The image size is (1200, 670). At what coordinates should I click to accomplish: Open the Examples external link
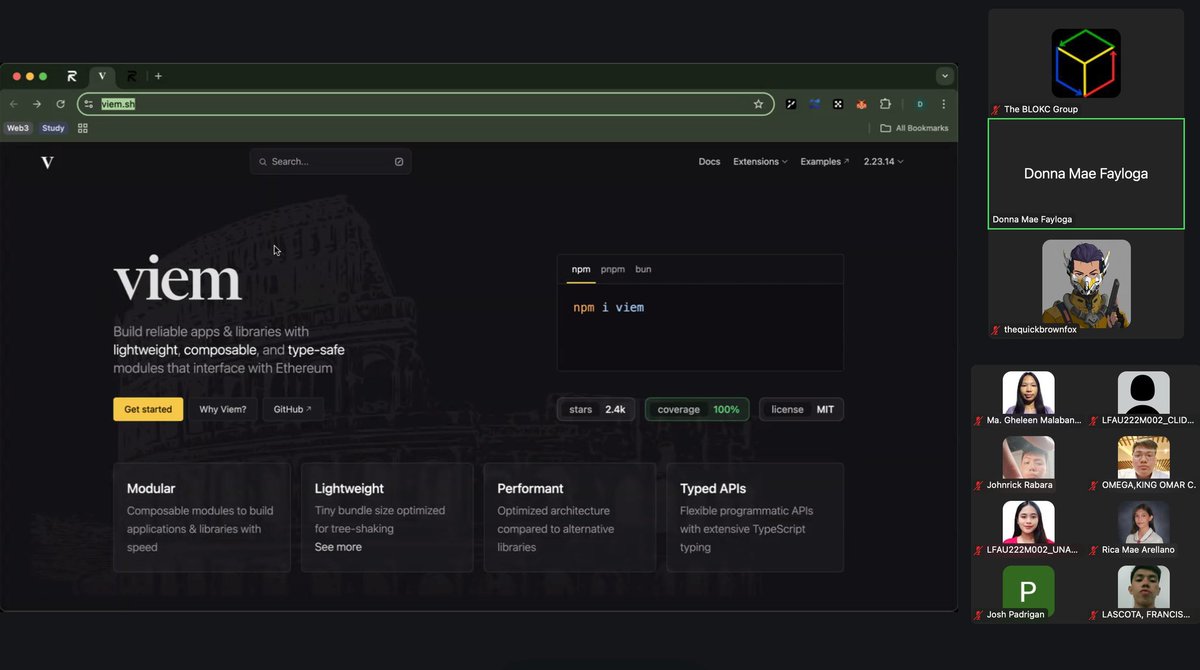point(825,161)
